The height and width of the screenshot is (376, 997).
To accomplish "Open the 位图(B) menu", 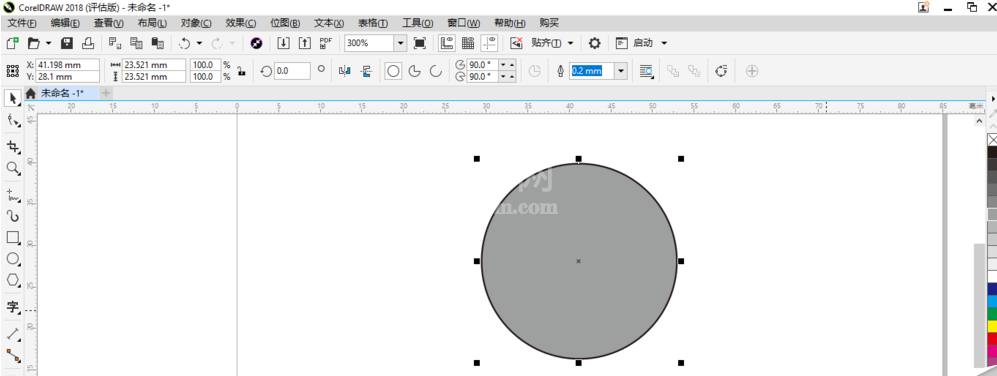I will coord(285,24).
